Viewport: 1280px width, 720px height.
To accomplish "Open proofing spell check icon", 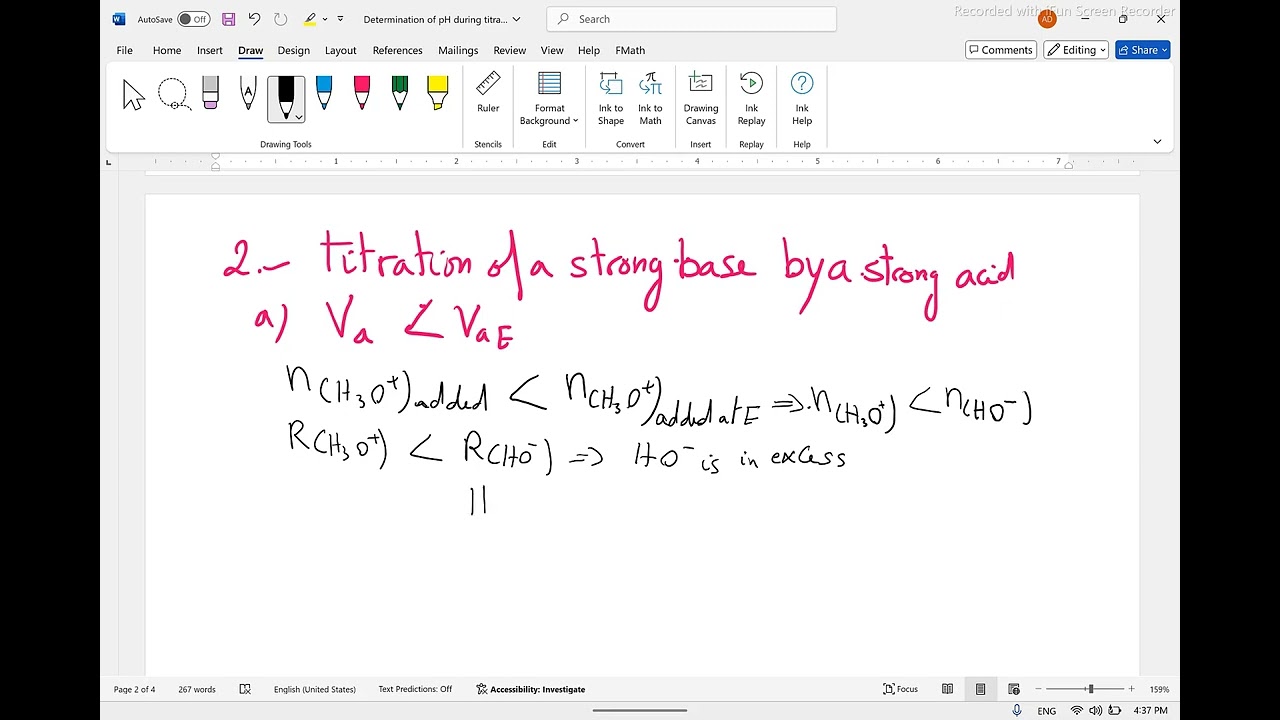I will click(x=245, y=689).
